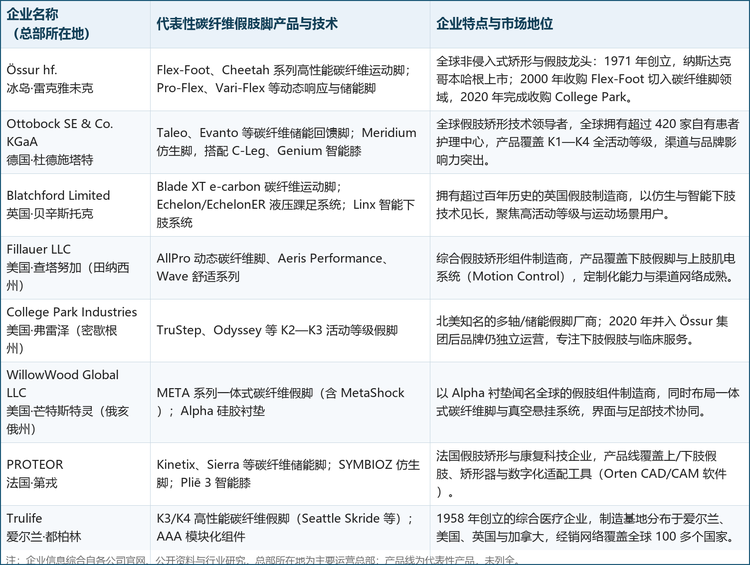Click the description mentioning 420 家自有患者护理中心
The width and height of the screenshot is (750, 565).
click(x=589, y=142)
